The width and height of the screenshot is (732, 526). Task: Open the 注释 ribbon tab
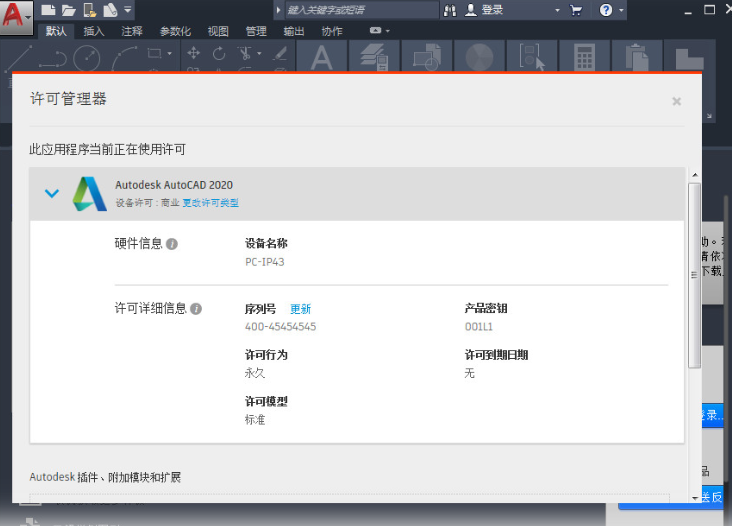click(132, 31)
